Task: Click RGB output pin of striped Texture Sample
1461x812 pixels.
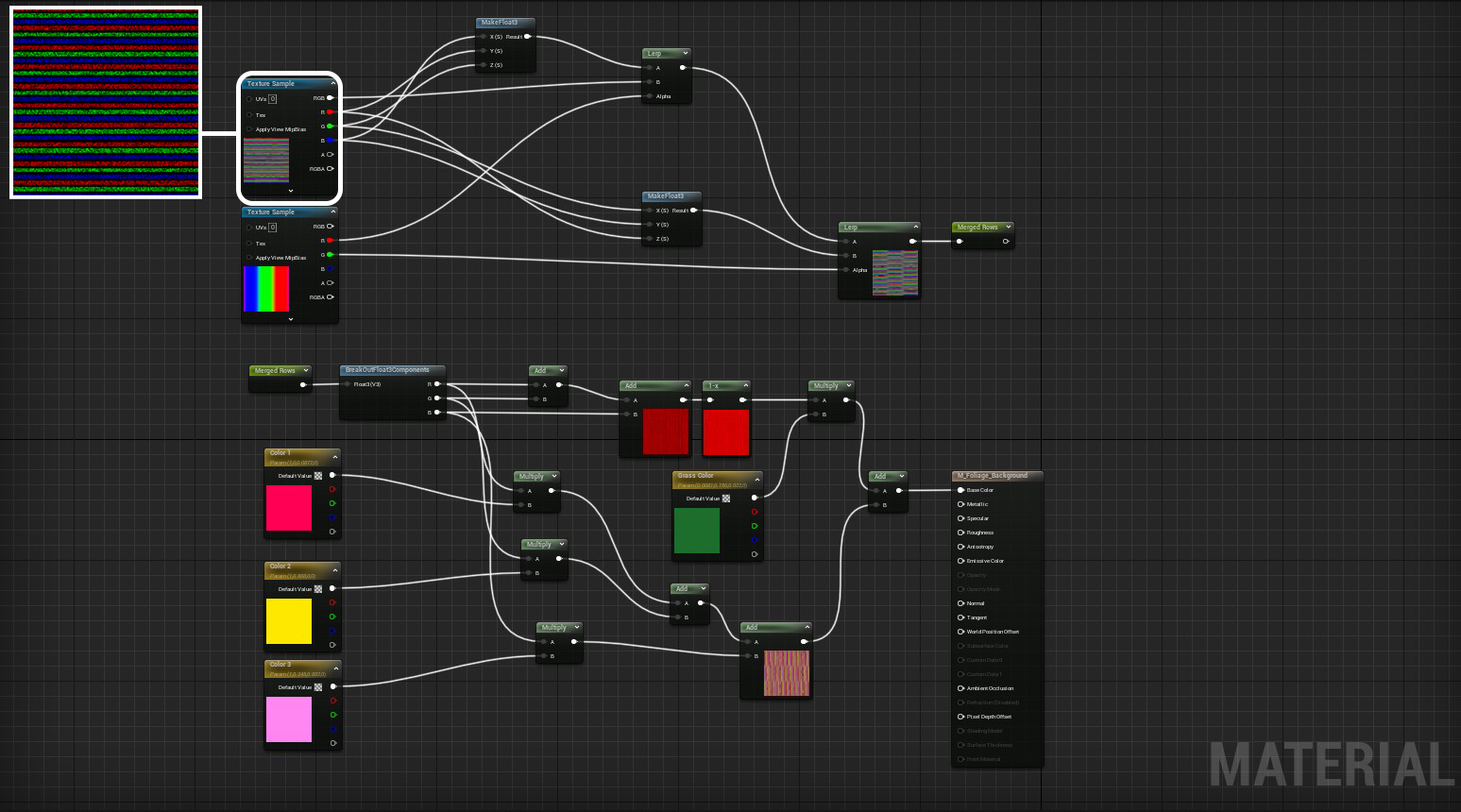Action: tap(330, 98)
